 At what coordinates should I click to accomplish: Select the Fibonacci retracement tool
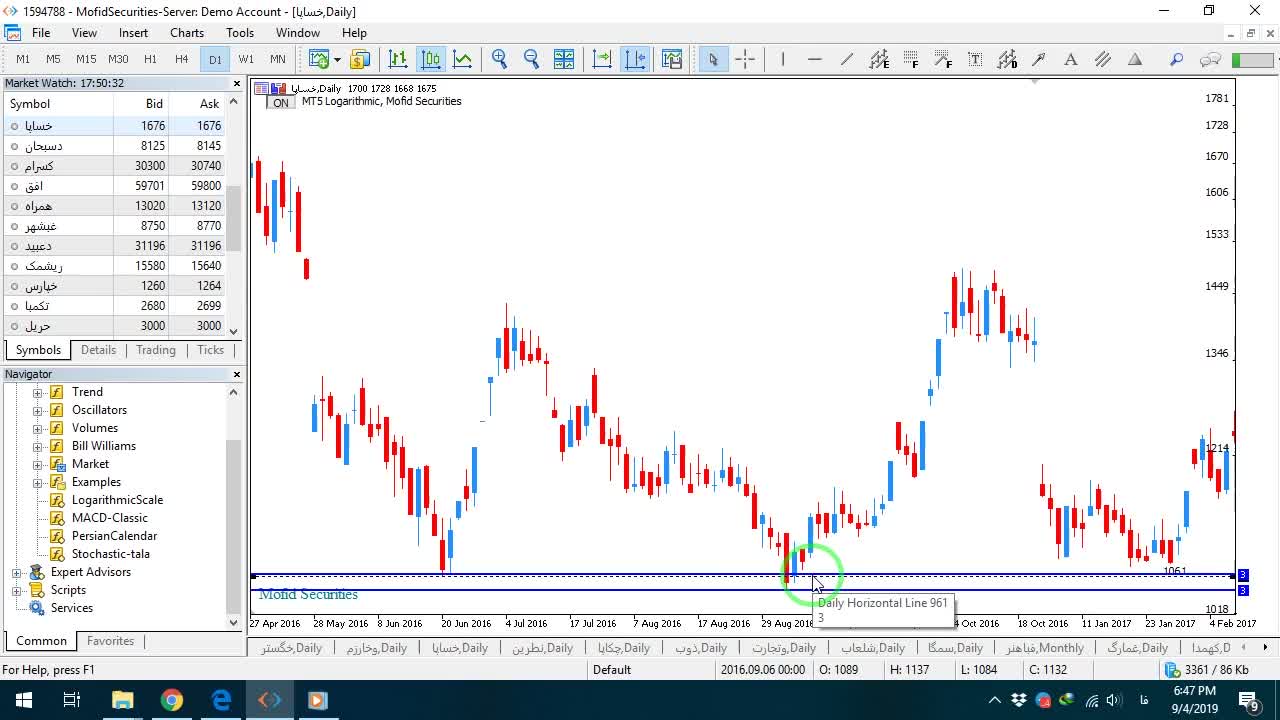911,59
